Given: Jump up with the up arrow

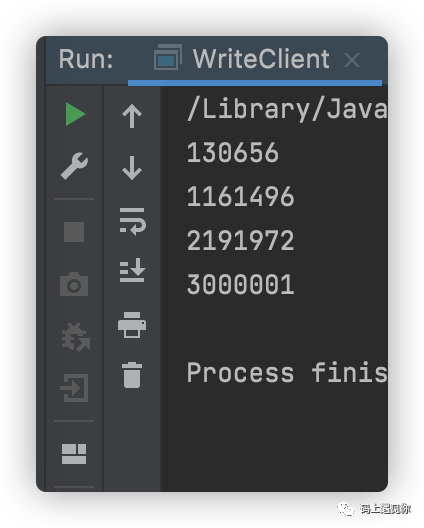Looking at the screenshot, I should [x=132, y=116].
